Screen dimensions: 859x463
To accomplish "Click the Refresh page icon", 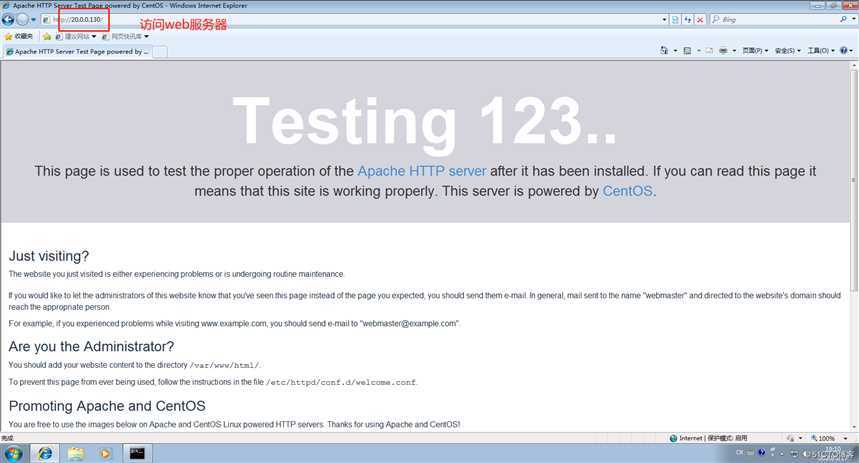I will click(688, 20).
